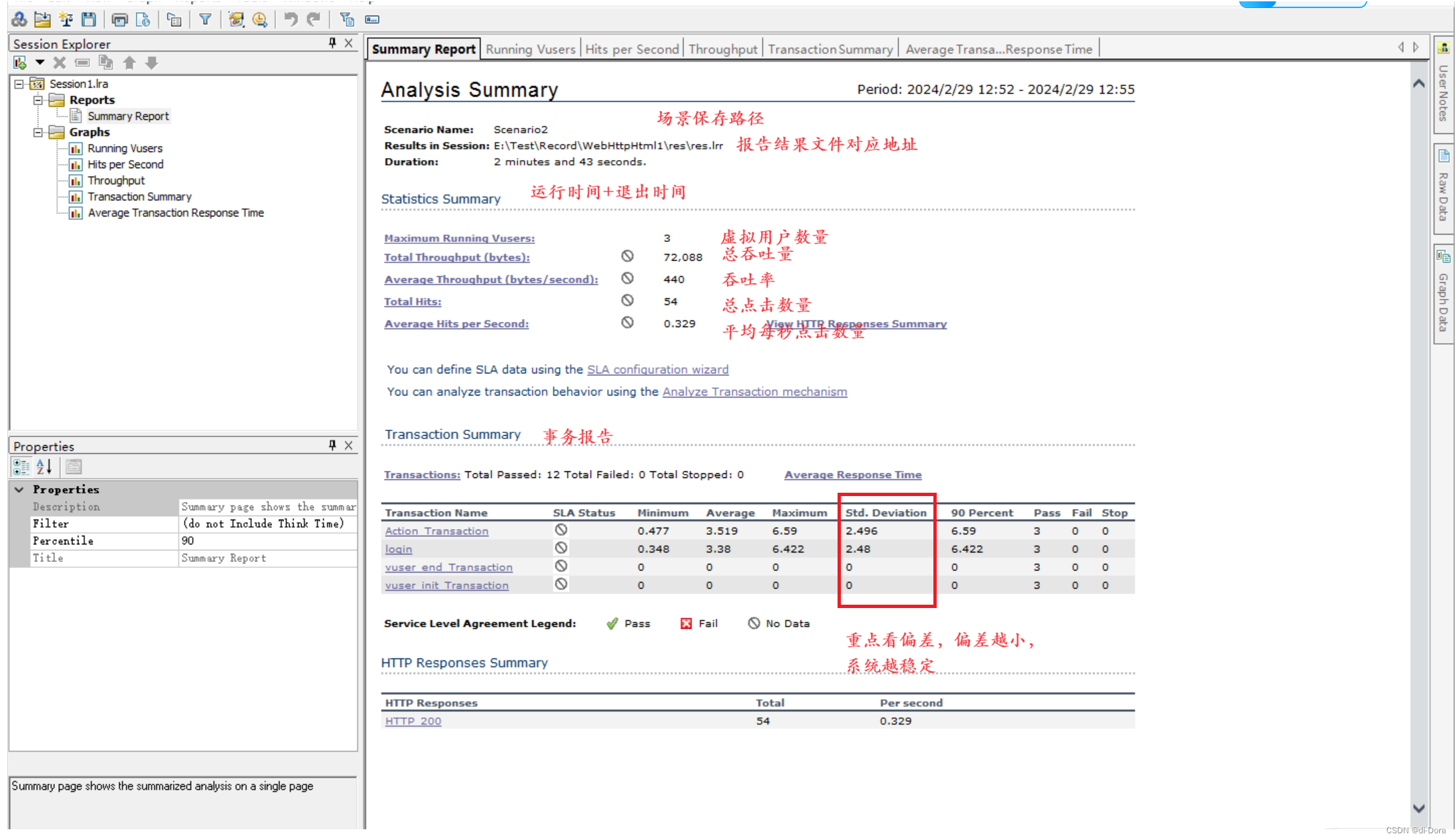
Task: Collapse the Reports tree folder
Action: coord(38,100)
